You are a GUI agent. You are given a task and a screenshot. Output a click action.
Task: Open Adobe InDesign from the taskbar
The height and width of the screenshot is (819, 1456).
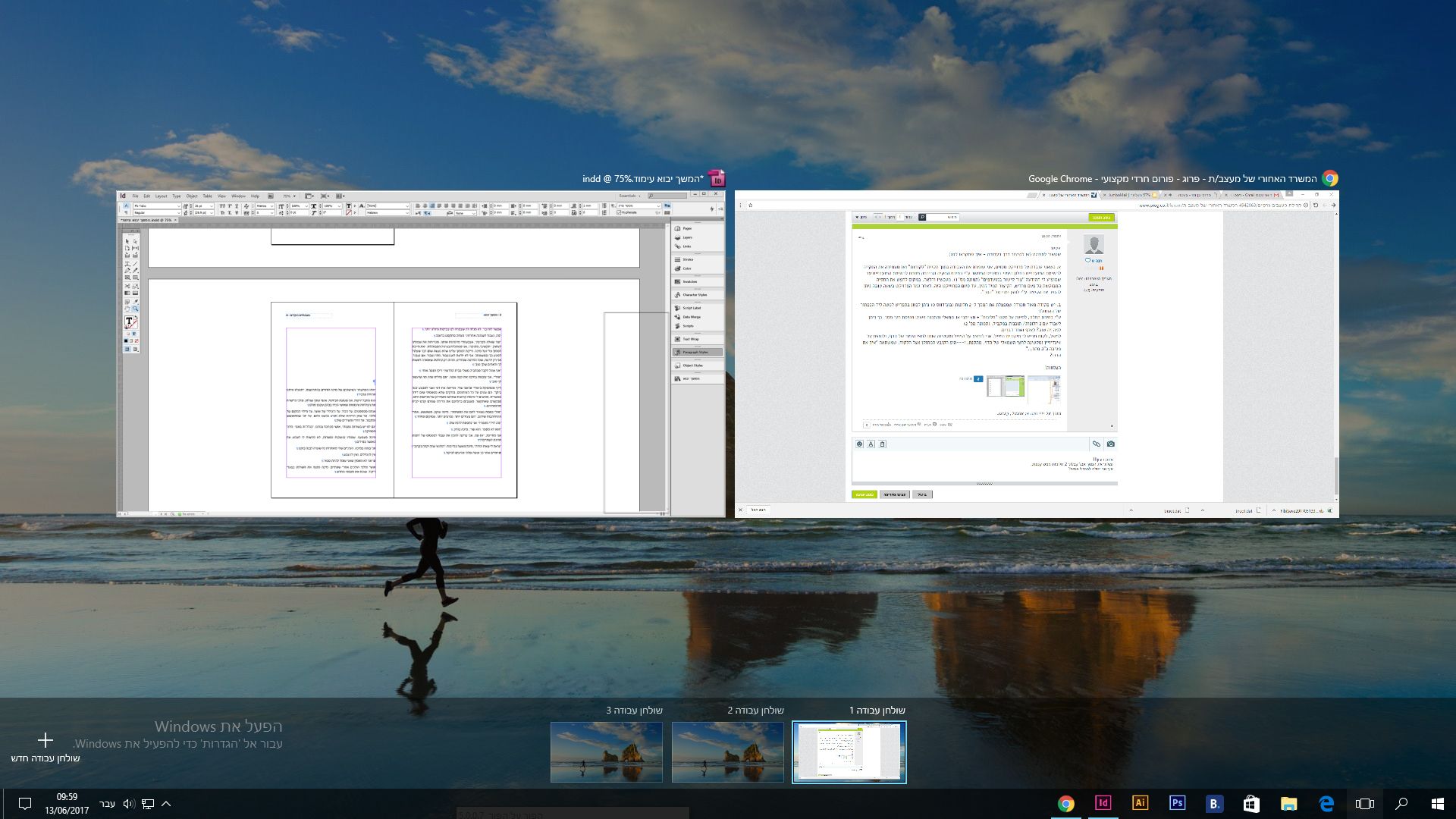pos(1103,804)
